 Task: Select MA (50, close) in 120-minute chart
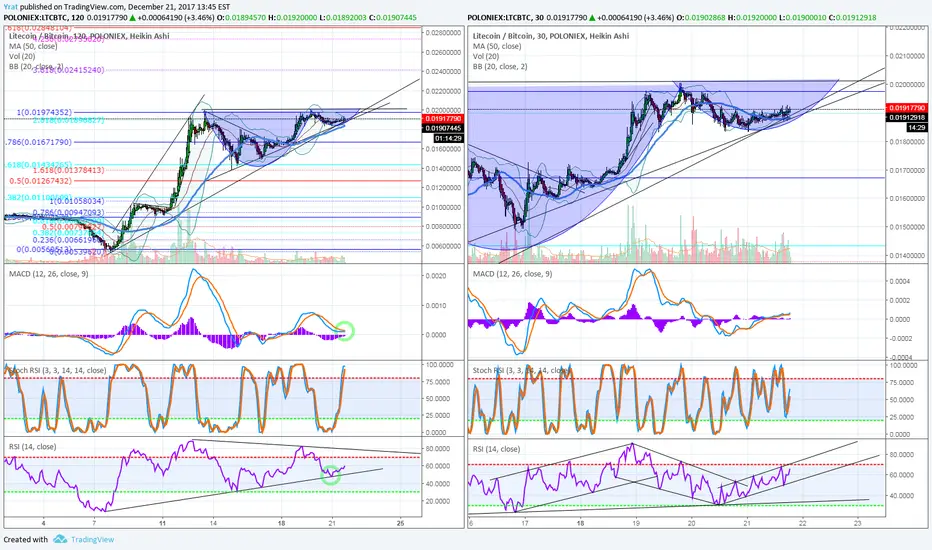33,46
